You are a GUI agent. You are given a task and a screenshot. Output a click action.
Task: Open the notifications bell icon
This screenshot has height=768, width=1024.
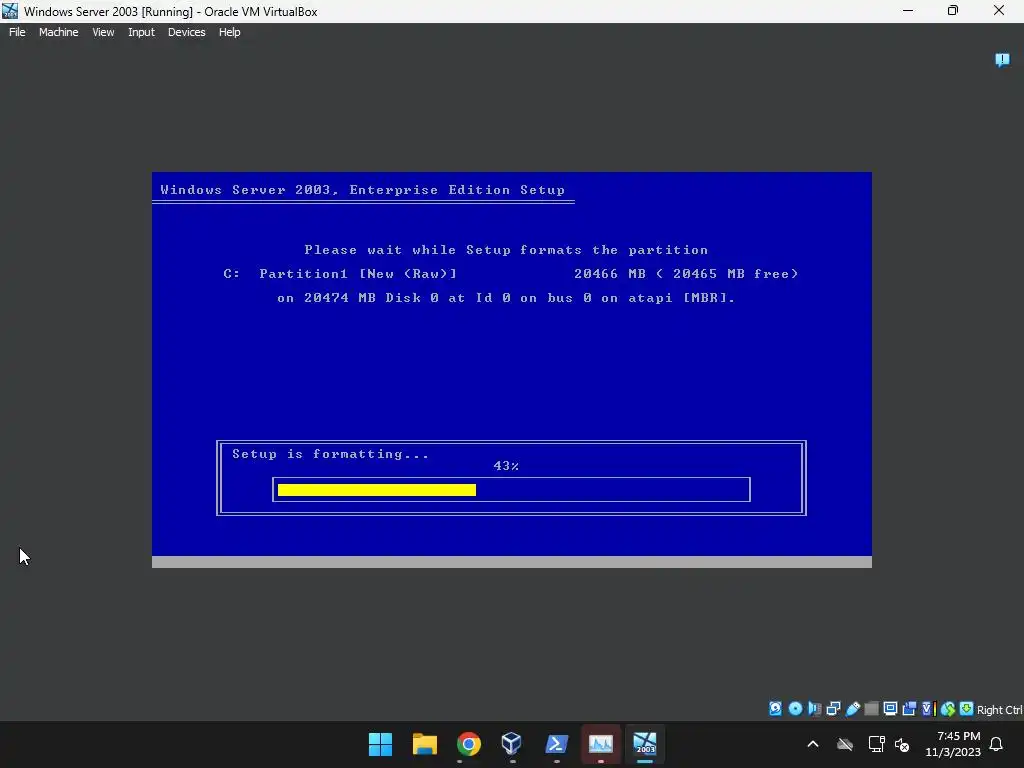[x=997, y=744]
